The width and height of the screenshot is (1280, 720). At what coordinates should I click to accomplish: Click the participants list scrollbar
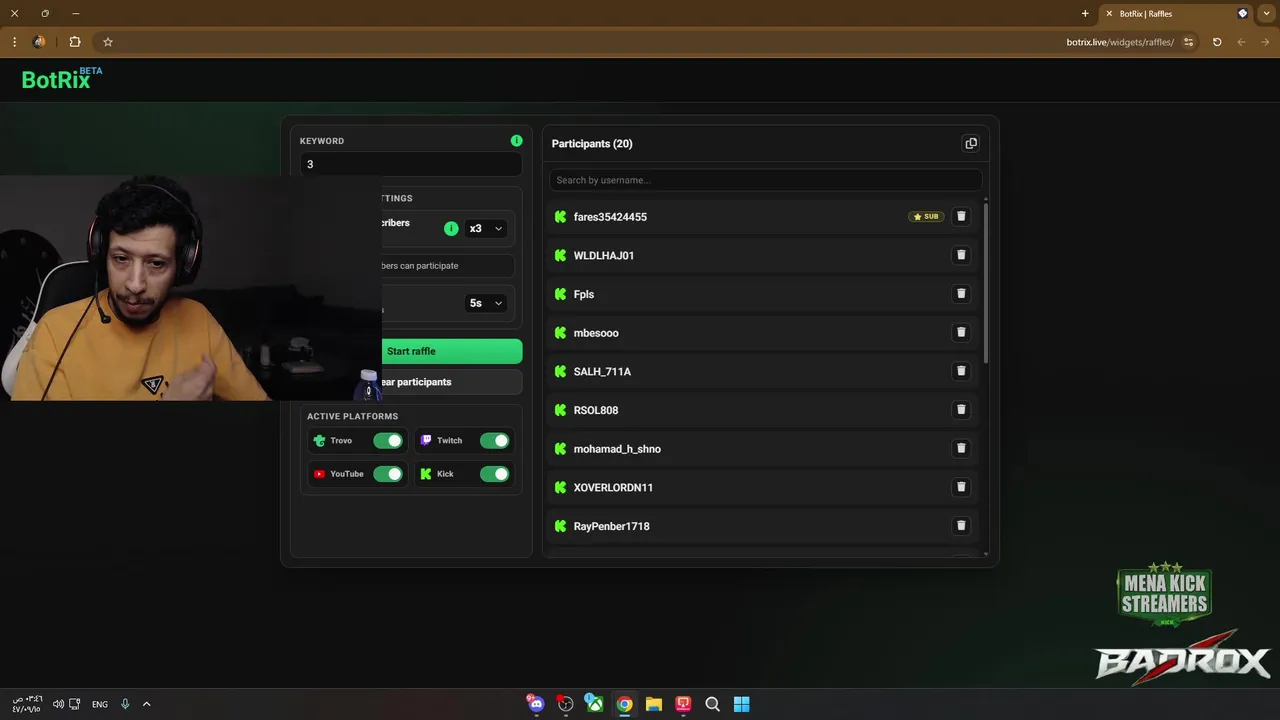click(986, 282)
